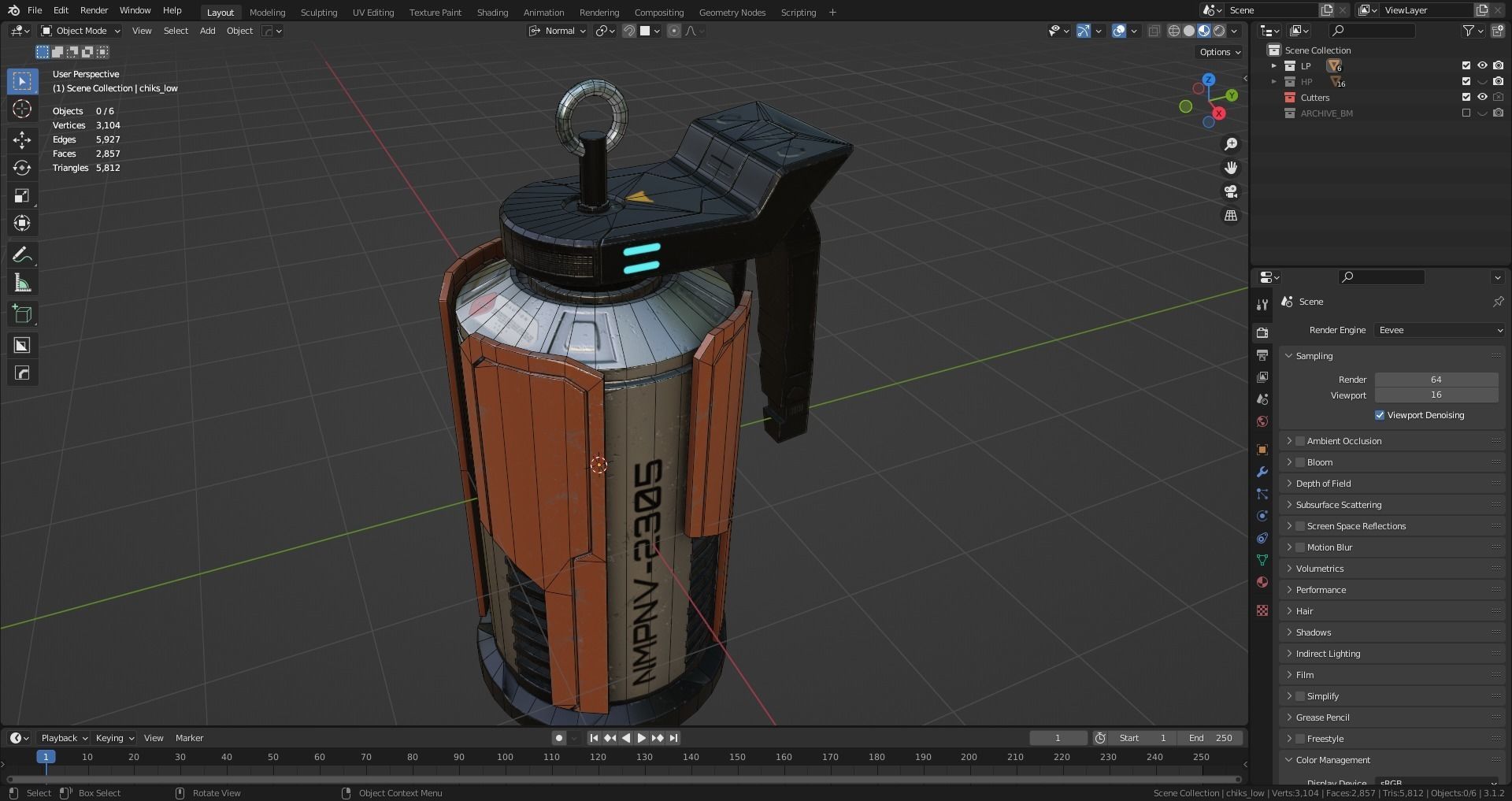
Task: Click the Viewport samples field 16
Action: (1436, 395)
